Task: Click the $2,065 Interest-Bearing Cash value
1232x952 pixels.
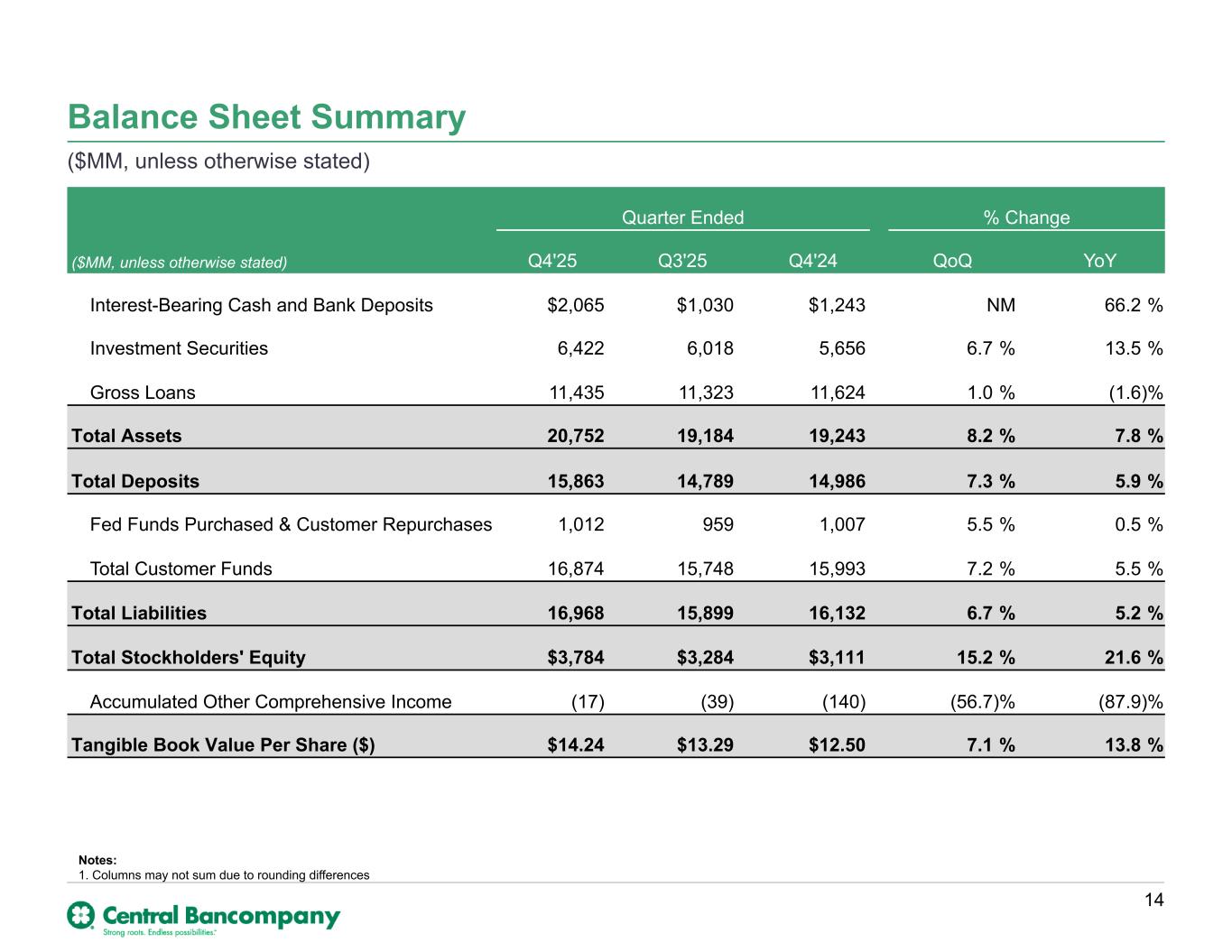Action: pos(575,305)
